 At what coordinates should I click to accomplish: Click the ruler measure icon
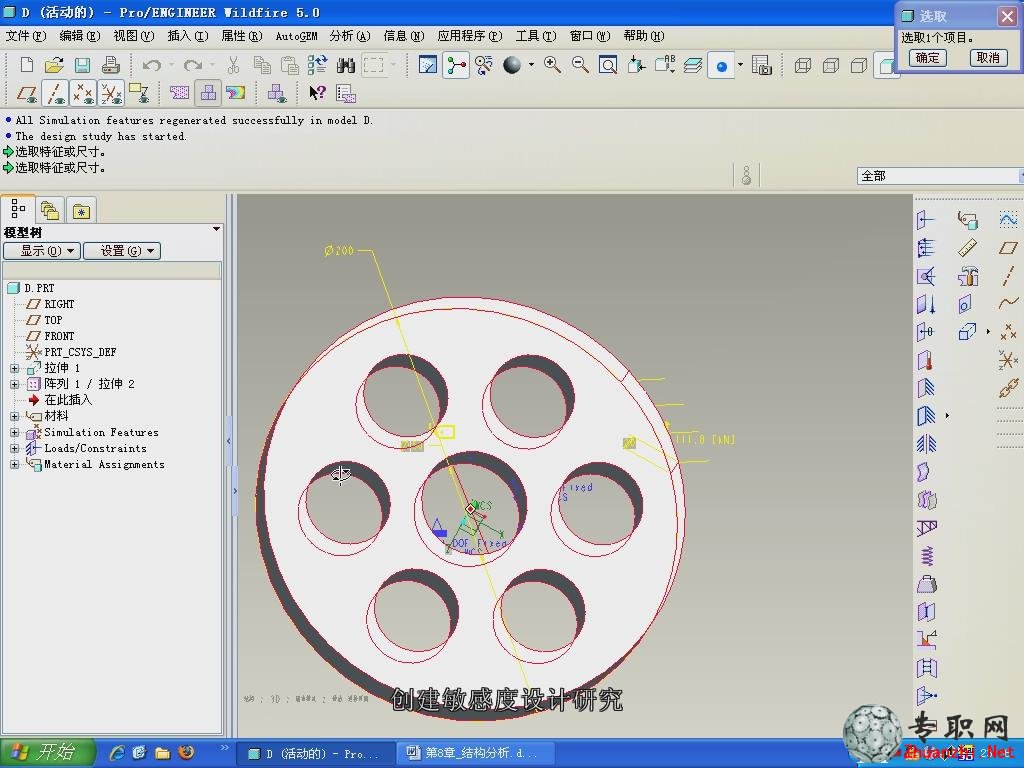click(968, 248)
